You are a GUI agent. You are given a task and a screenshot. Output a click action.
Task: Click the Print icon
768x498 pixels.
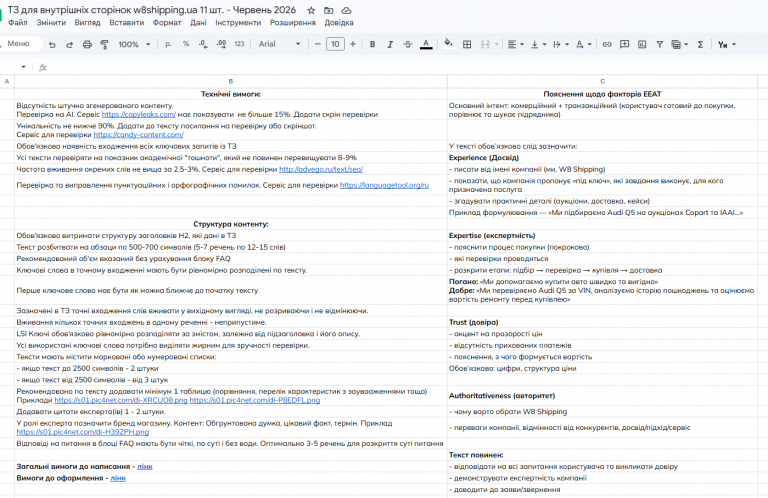click(x=87, y=45)
